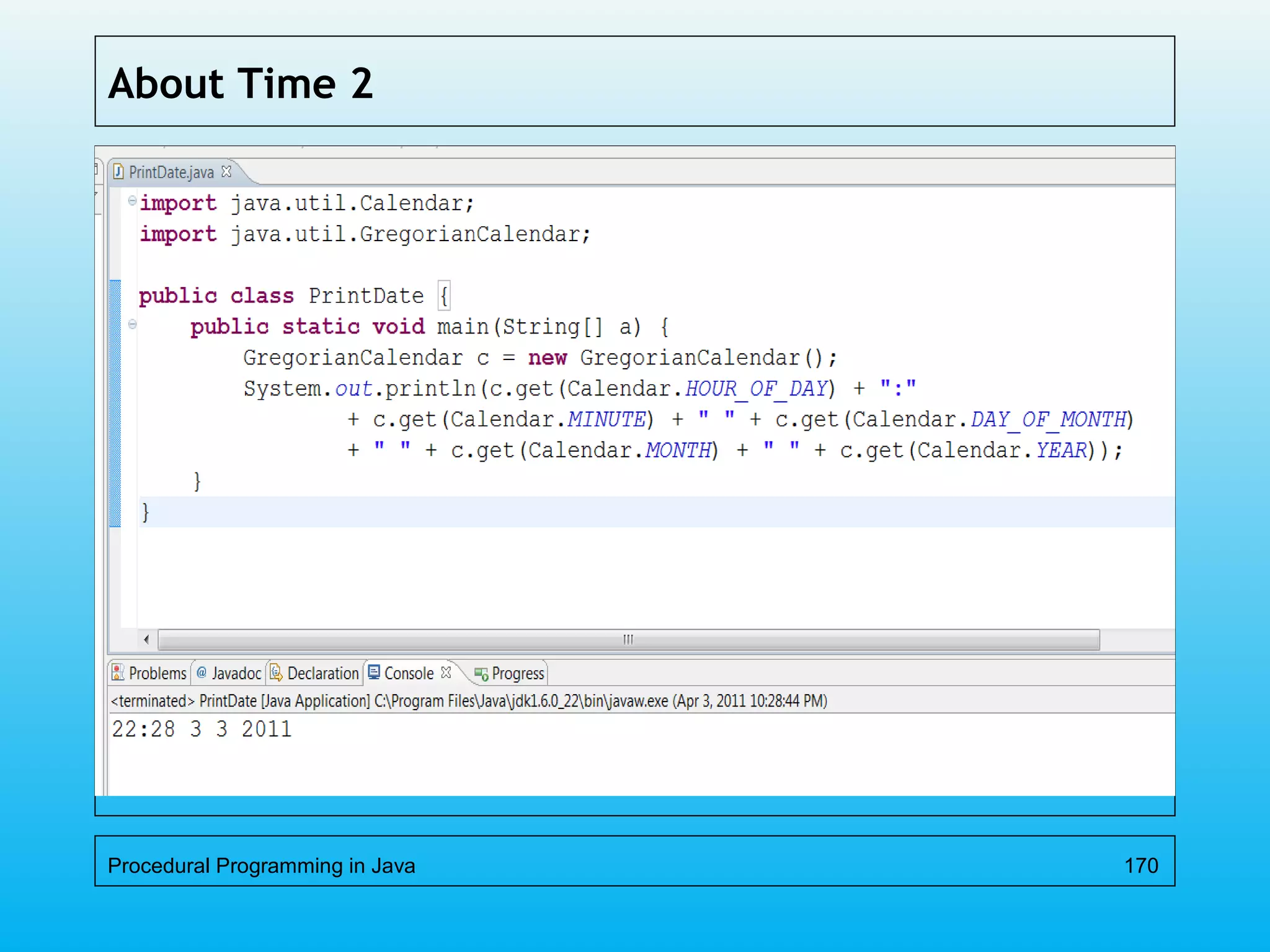Click the class name PrintDate in declaration
Image resolution: width=1270 pixels, height=952 pixels.
coord(366,296)
